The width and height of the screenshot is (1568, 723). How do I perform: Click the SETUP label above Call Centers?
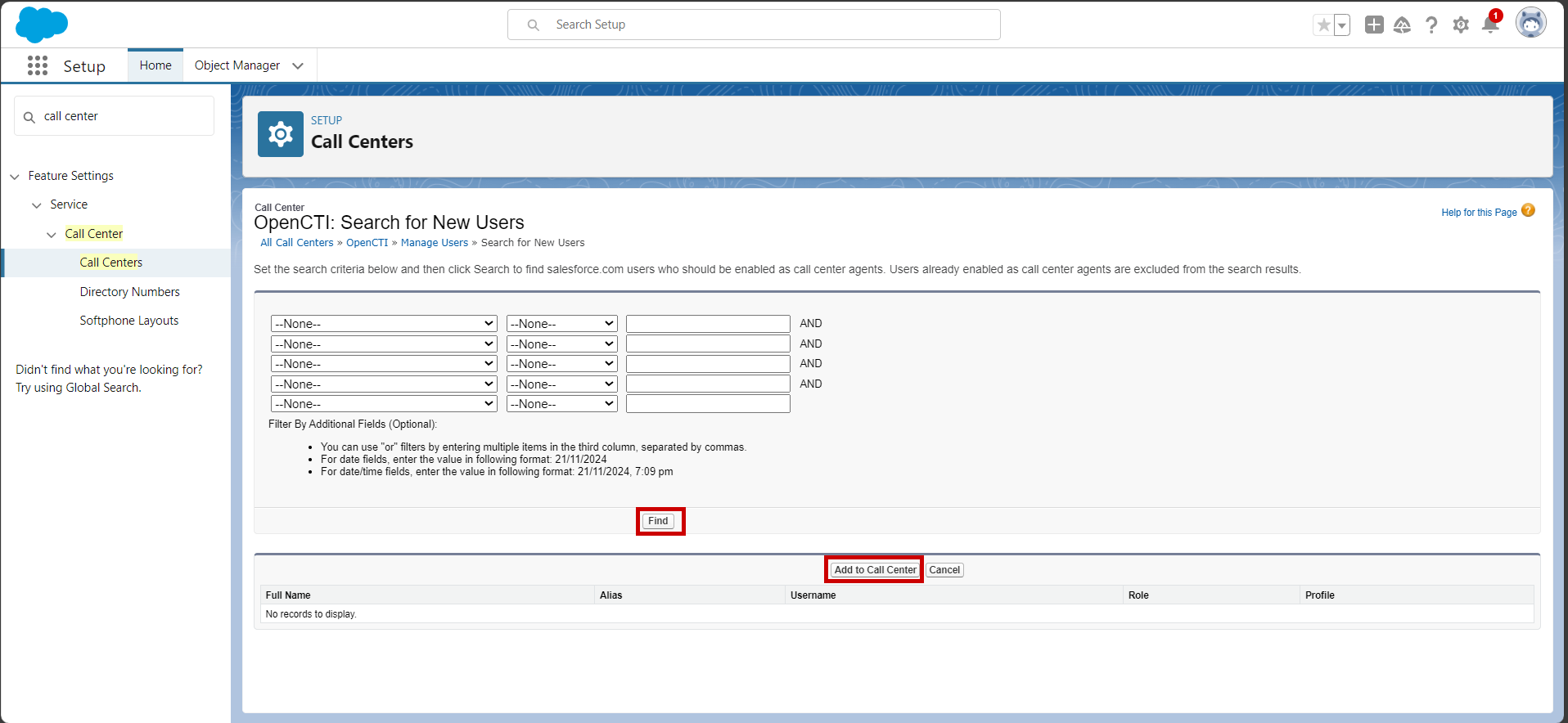pyautogui.click(x=327, y=120)
